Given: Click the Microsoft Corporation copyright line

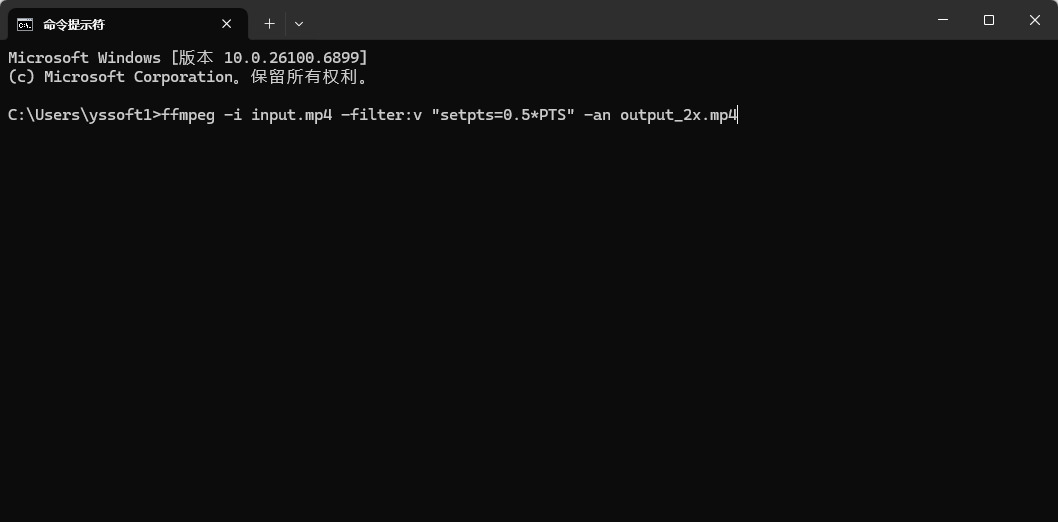Looking at the screenshot, I should click(187, 77).
